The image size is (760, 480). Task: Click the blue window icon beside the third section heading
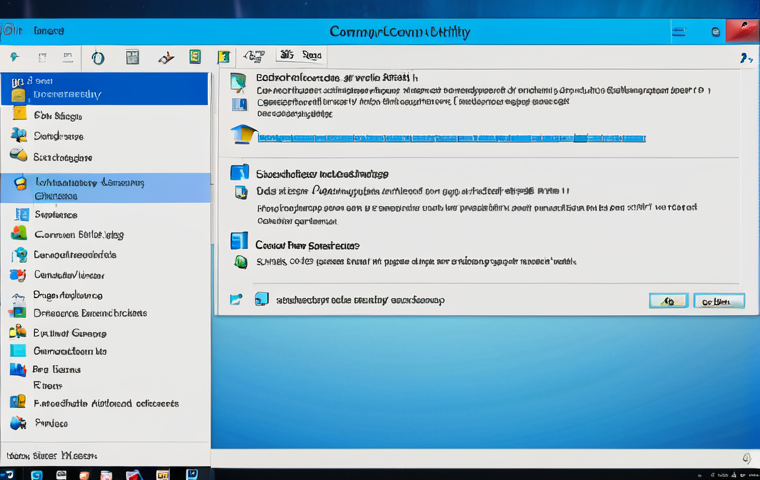[x=239, y=241]
